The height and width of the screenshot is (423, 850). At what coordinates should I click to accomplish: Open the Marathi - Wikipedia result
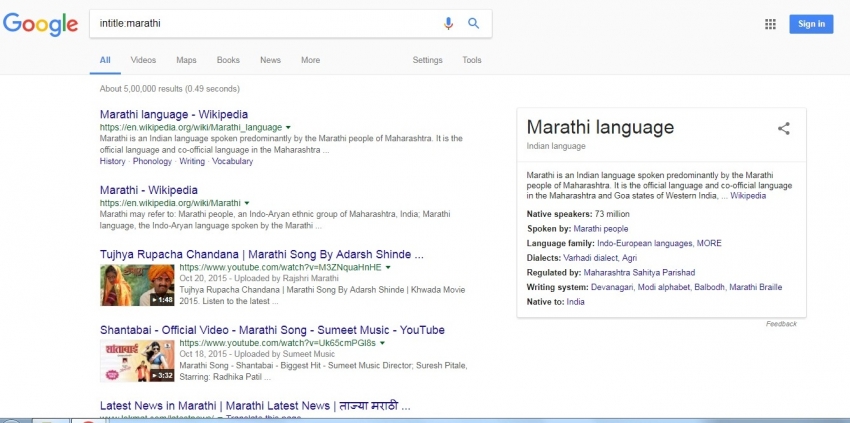click(x=149, y=190)
